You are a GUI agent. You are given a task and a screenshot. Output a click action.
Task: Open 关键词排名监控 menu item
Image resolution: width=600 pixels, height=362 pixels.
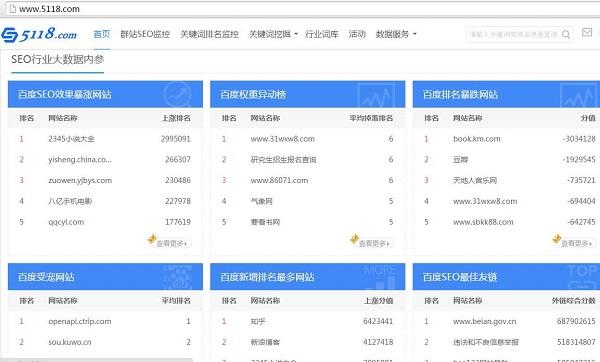pyautogui.click(x=209, y=34)
